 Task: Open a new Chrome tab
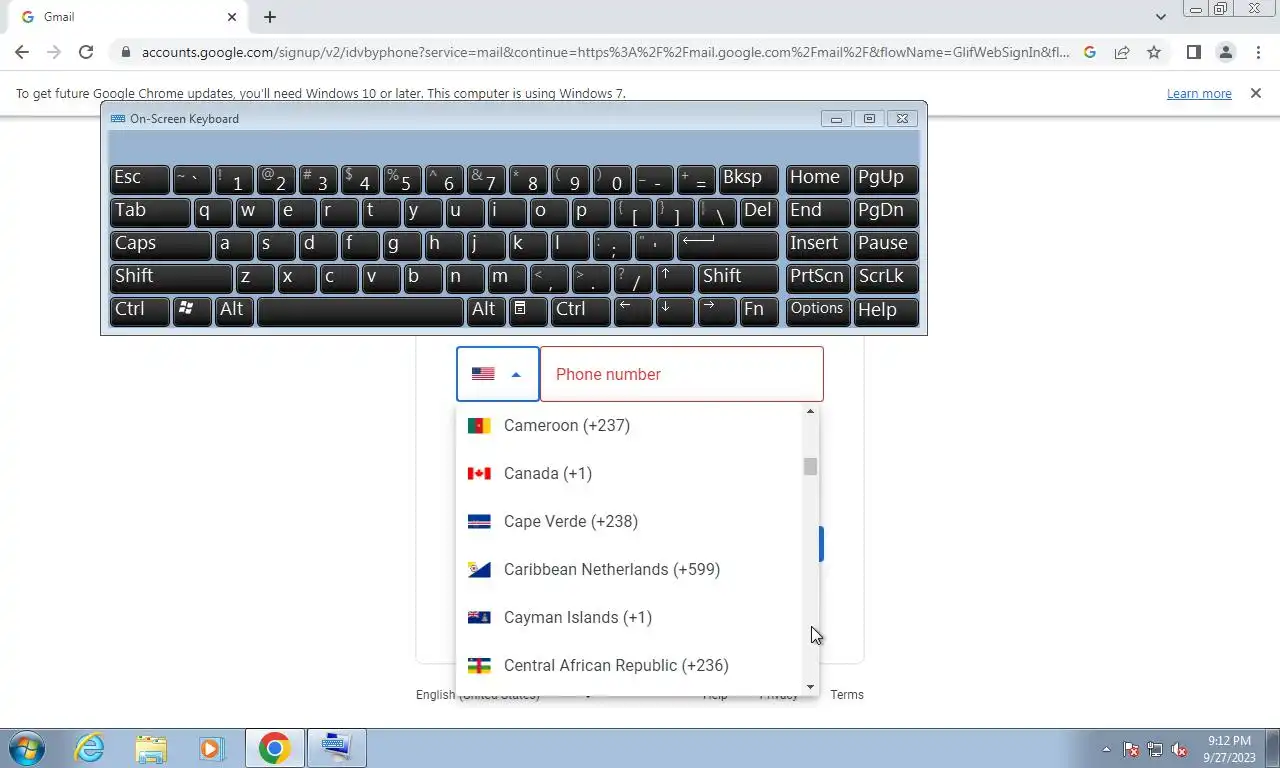point(270,17)
